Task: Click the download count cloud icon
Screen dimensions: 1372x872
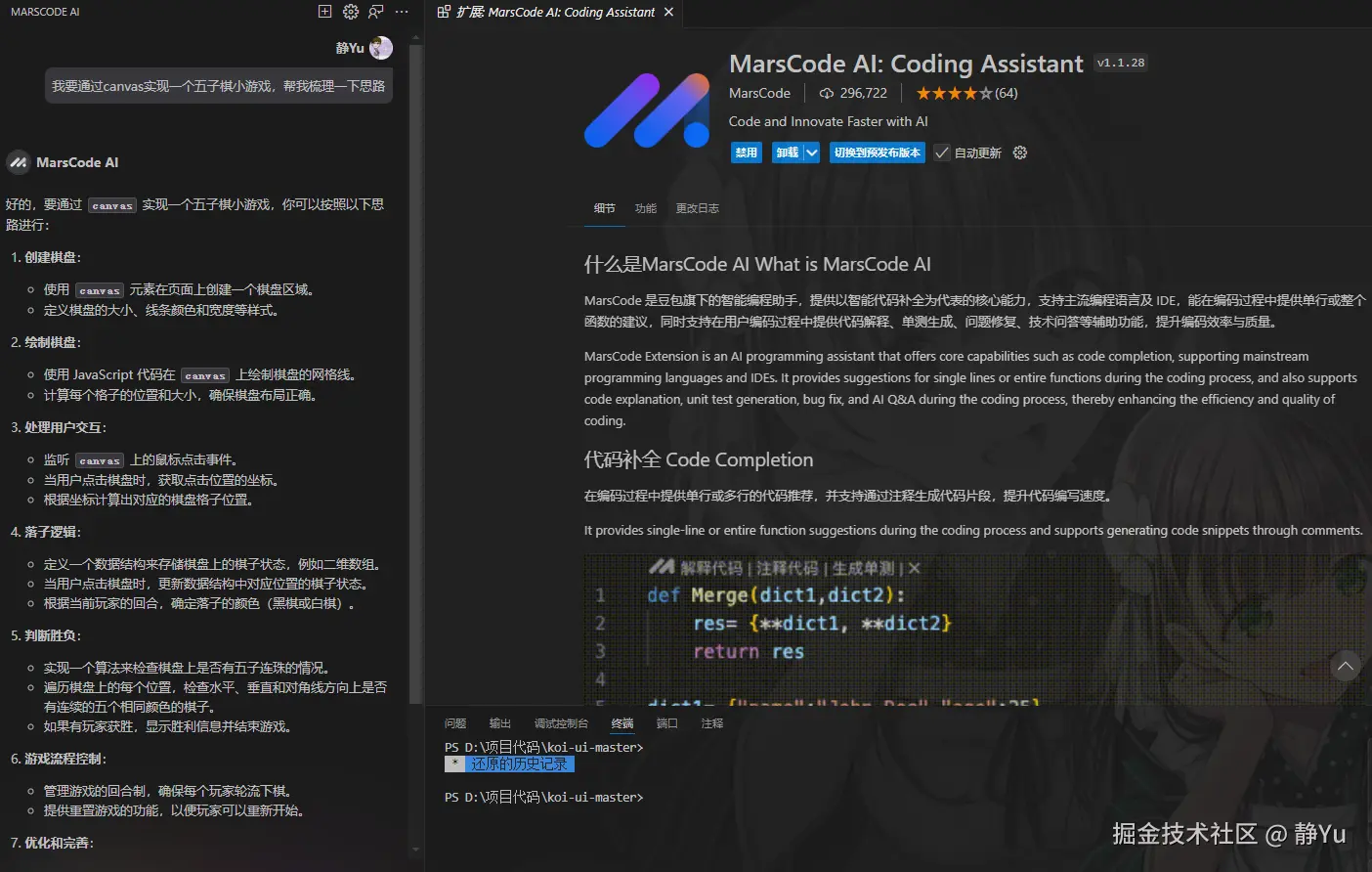Action: pyautogui.click(x=827, y=94)
